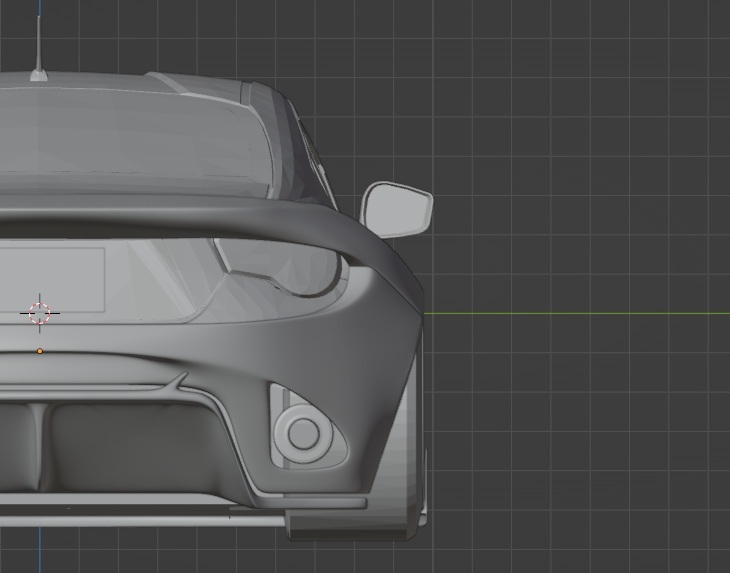The height and width of the screenshot is (573, 730).
Task: Click the orange object origin dot
Action: (40, 351)
